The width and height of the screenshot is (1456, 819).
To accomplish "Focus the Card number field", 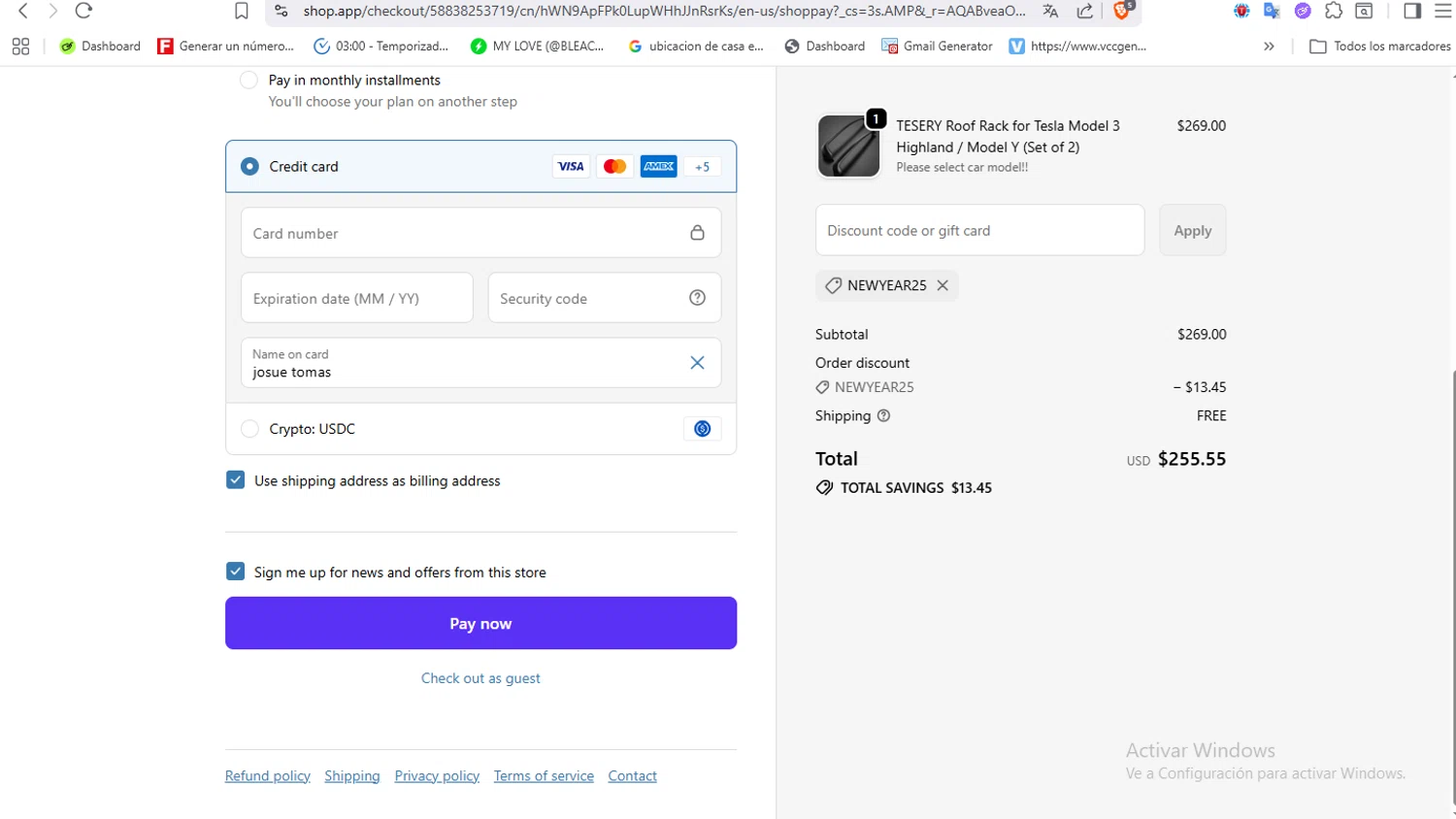I will click(480, 233).
